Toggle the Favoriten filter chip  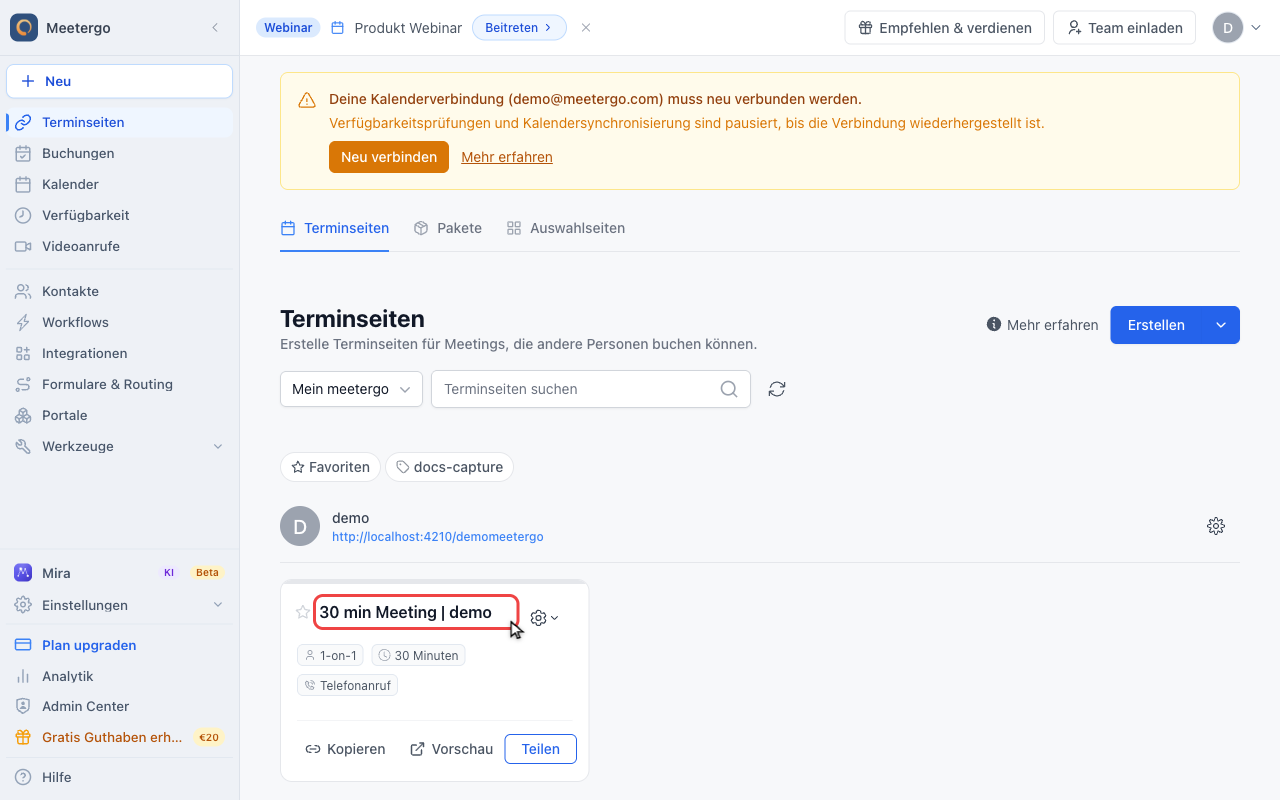click(x=331, y=467)
